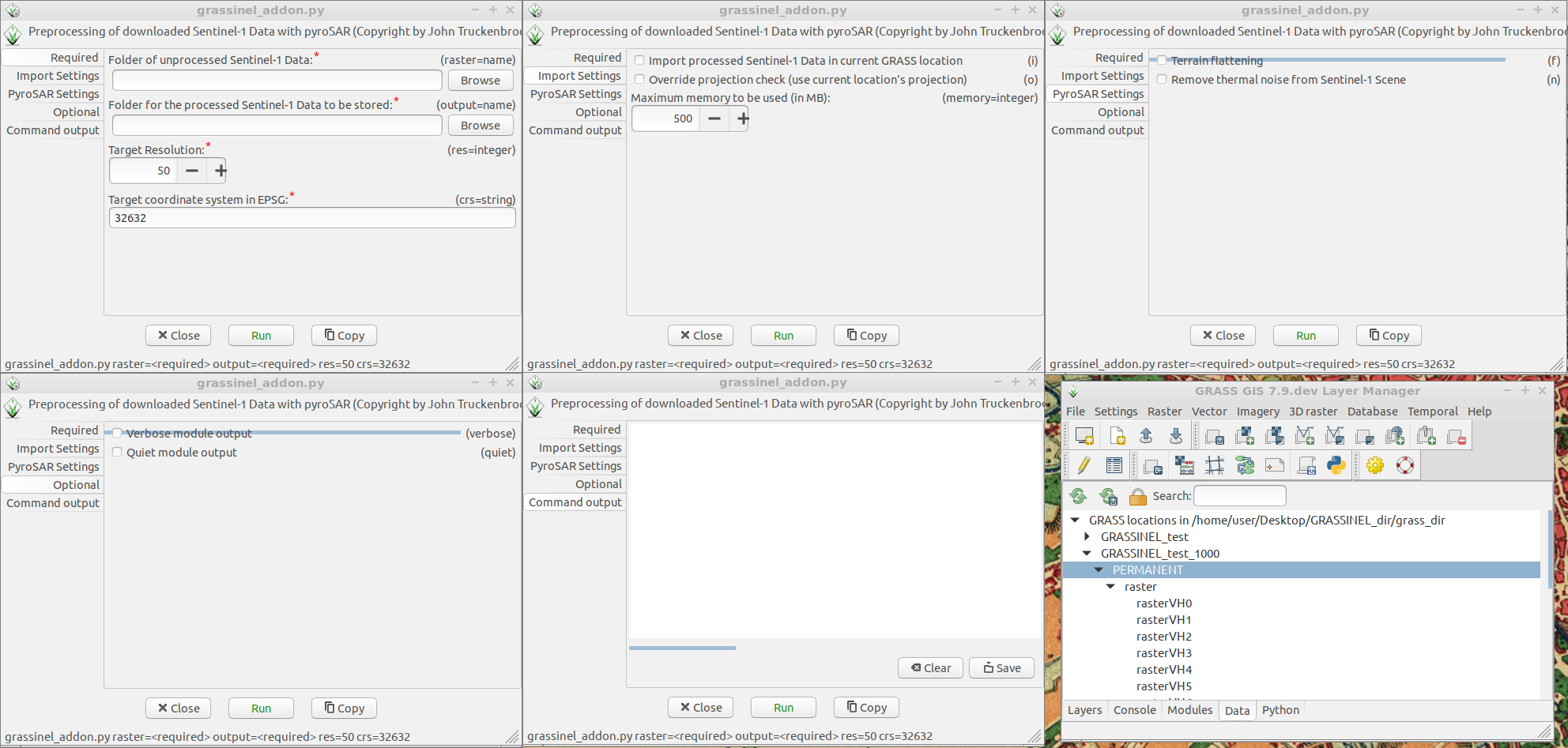
Task: Clear the command output
Action: click(x=930, y=668)
